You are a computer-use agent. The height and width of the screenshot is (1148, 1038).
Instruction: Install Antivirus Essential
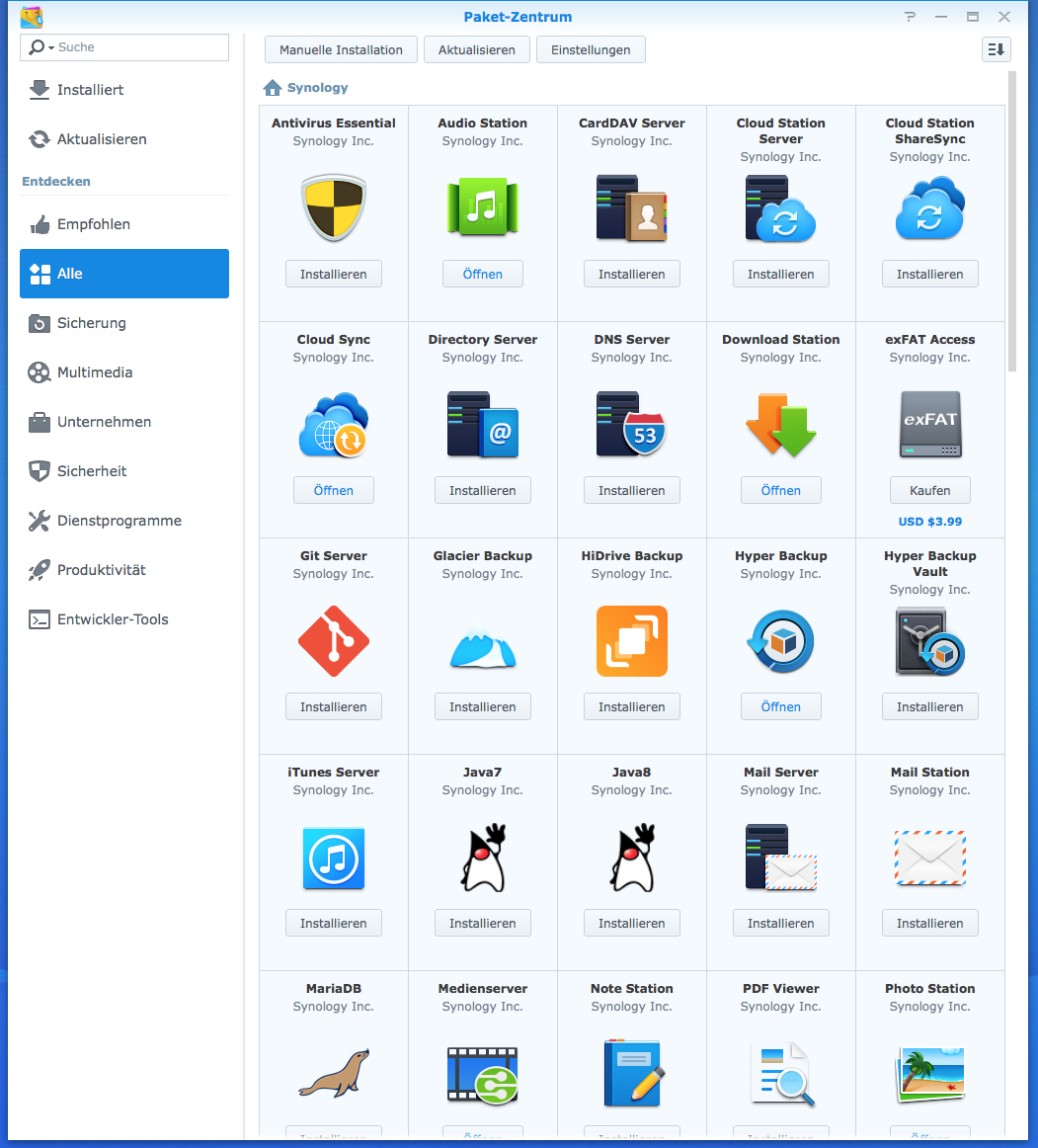pyautogui.click(x=334, y=274)
